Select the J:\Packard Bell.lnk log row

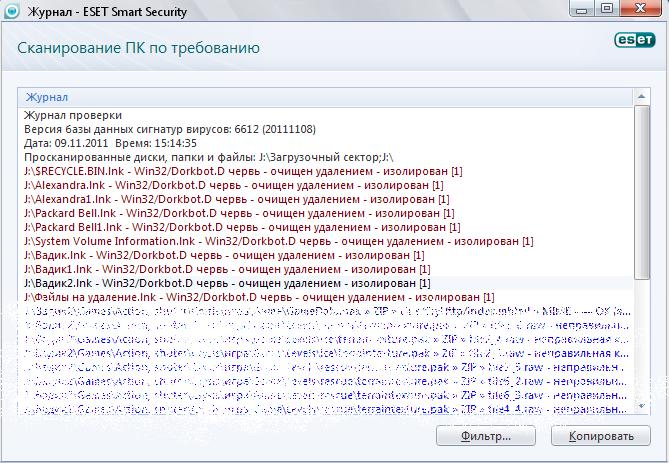326,213
